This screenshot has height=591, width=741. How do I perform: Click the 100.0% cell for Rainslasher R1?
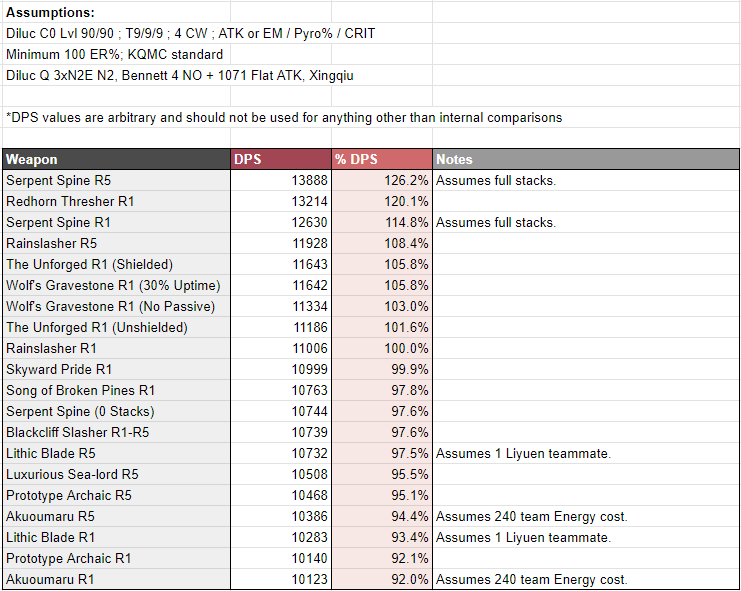point(382,349)
